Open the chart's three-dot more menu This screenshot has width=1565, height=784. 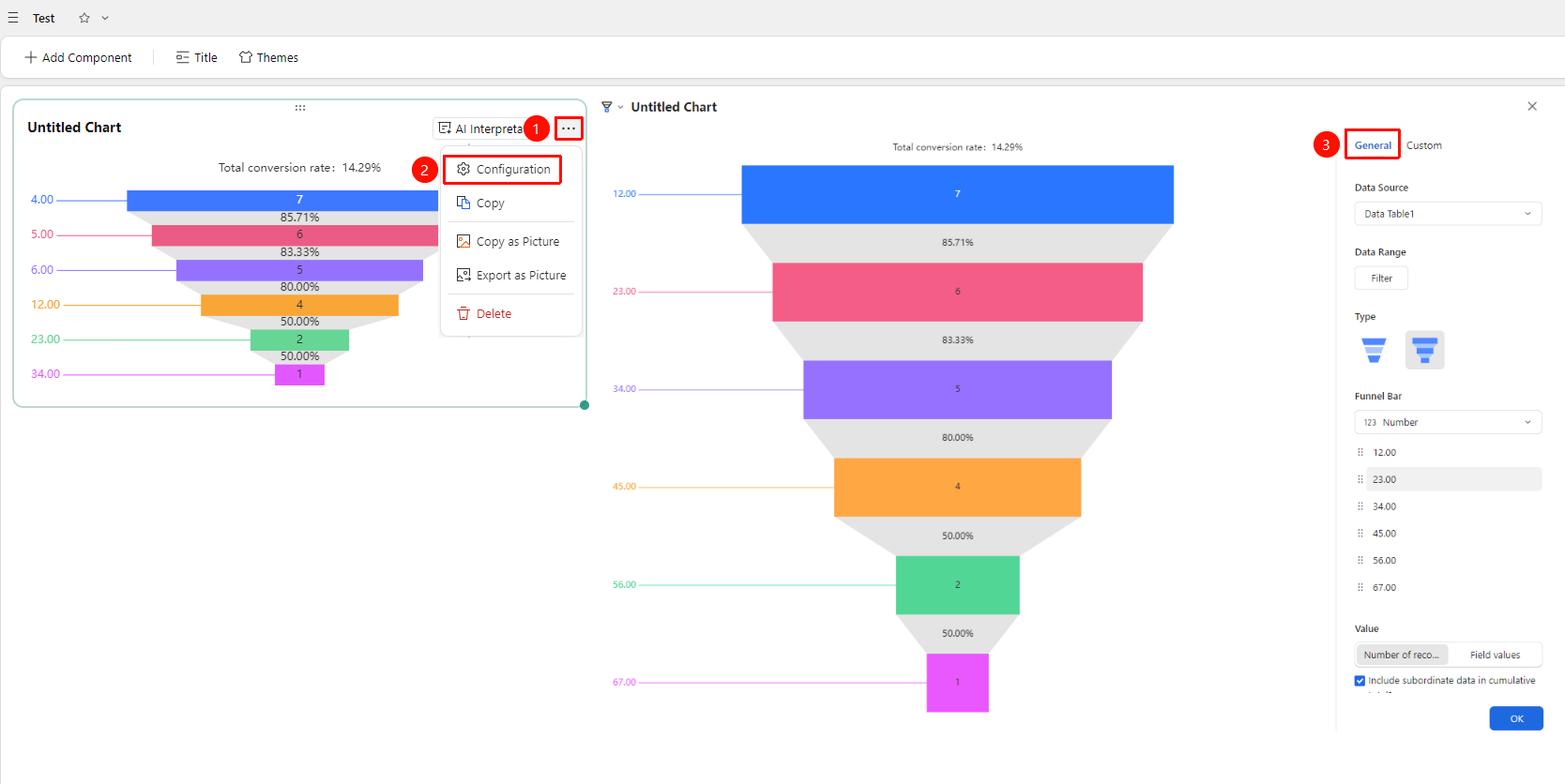(x=569, y=128)
